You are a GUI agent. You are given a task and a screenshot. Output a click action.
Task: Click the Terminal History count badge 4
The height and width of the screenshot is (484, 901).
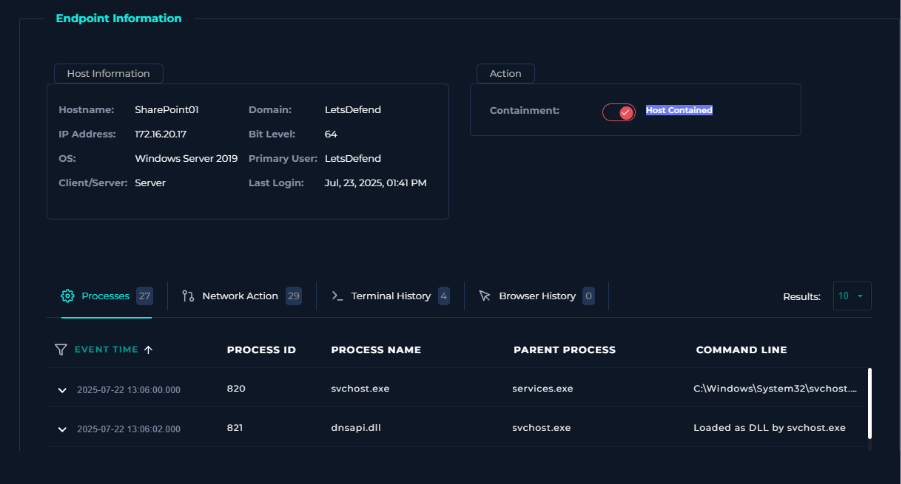[x=444, y=296]
